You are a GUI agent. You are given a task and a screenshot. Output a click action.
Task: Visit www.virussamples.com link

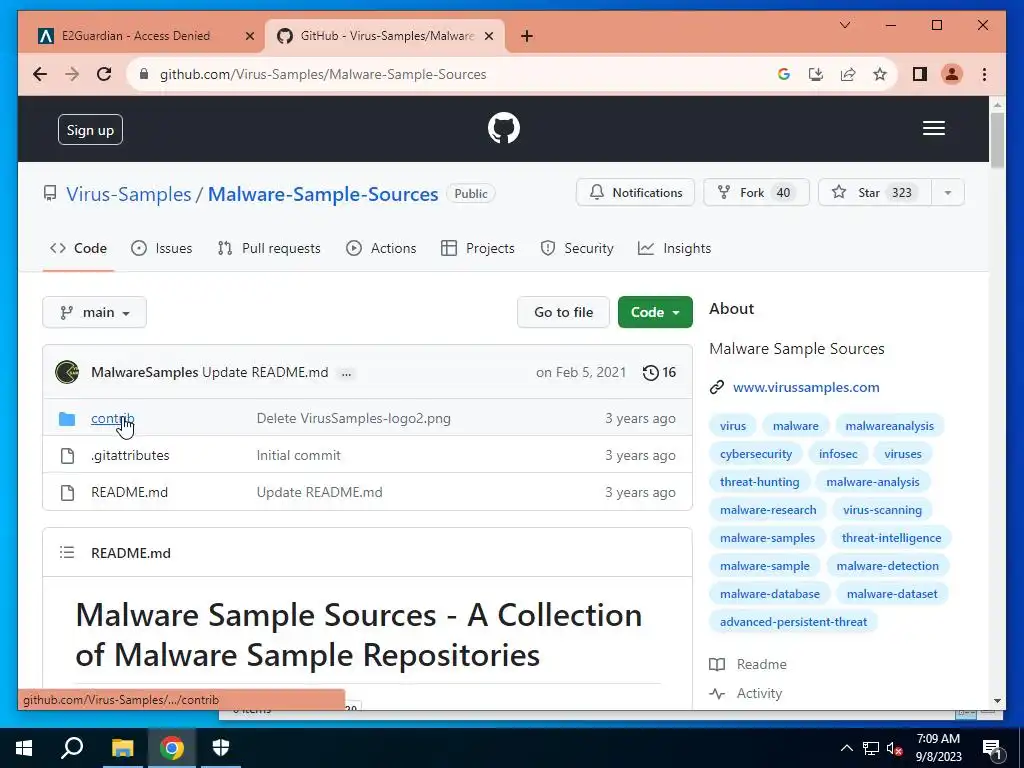pos(806,387)
